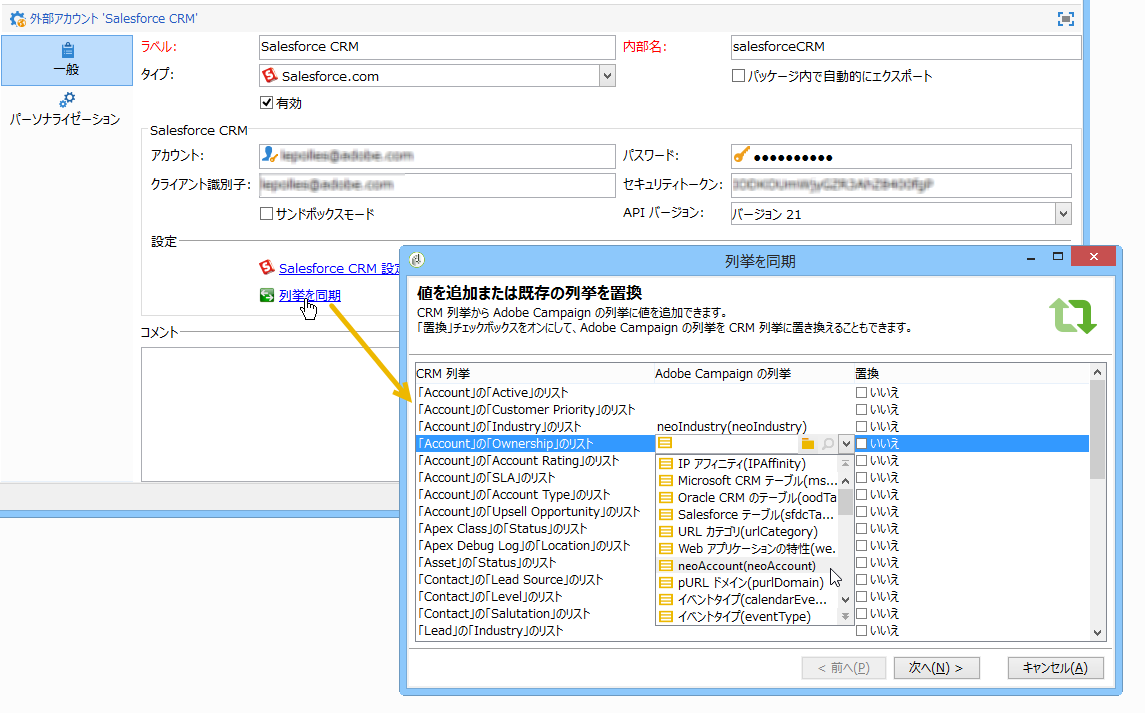
Task: Select neoAccount(neoAccount) from the list
Action: (746, 565)
